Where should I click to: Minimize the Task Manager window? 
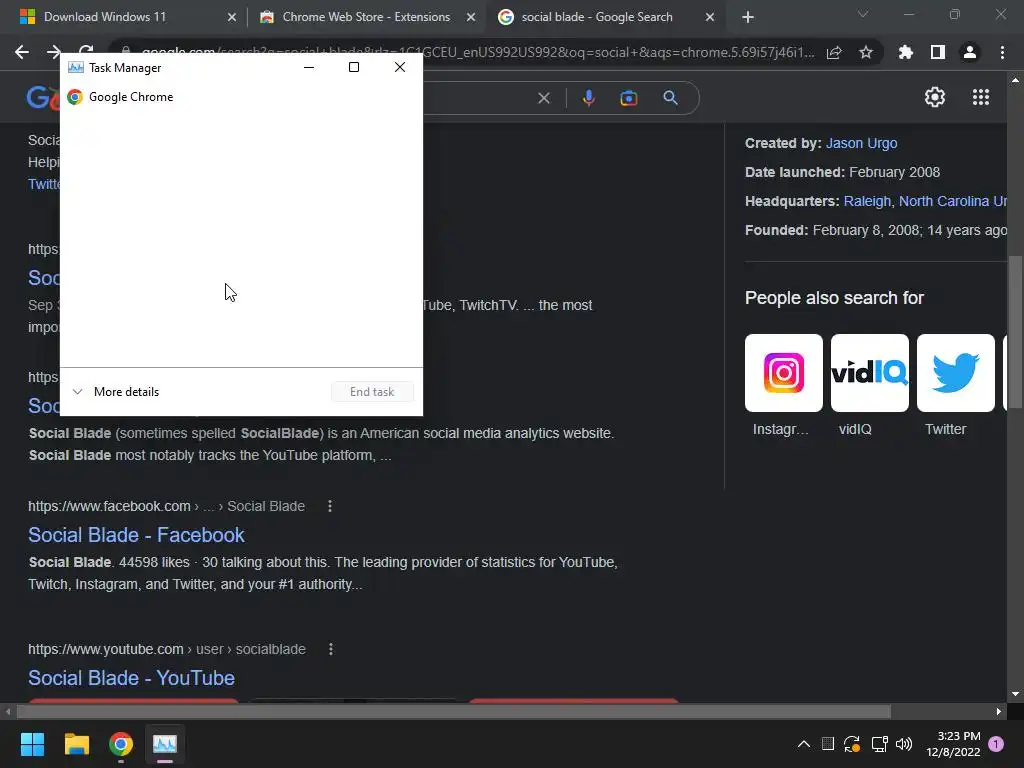point(309,67)
